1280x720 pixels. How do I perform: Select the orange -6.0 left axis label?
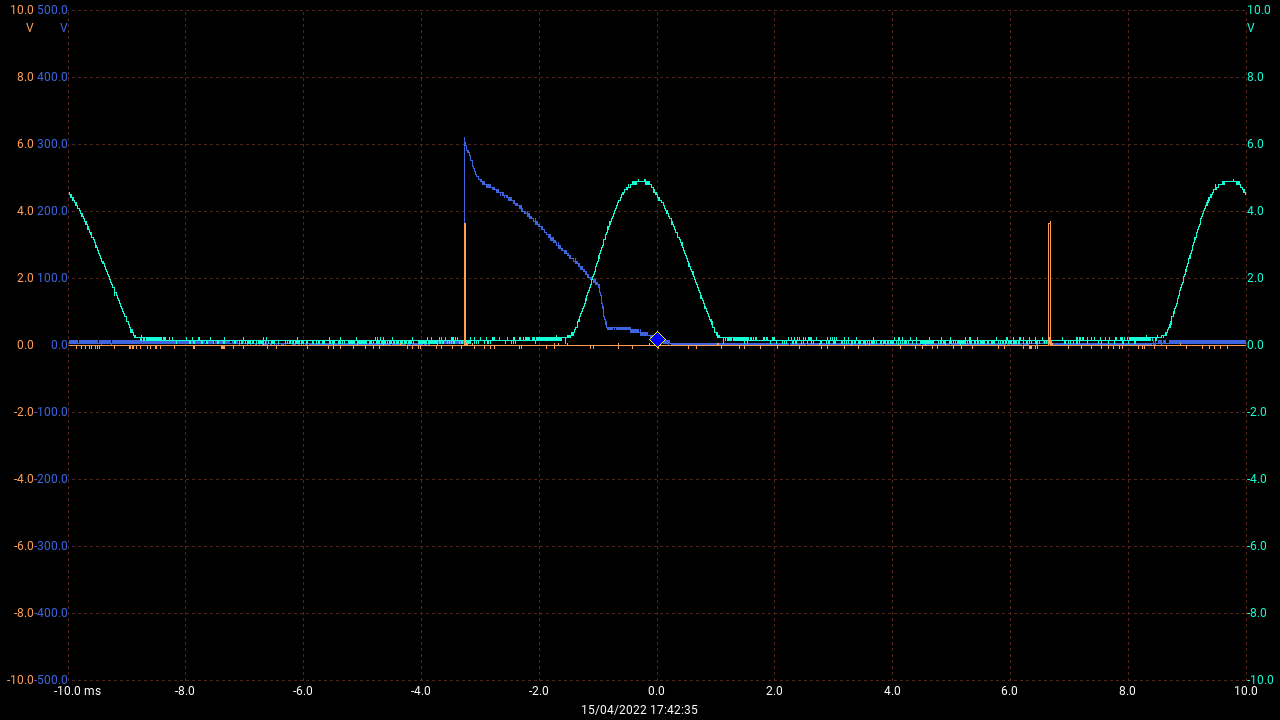point(22,546)
